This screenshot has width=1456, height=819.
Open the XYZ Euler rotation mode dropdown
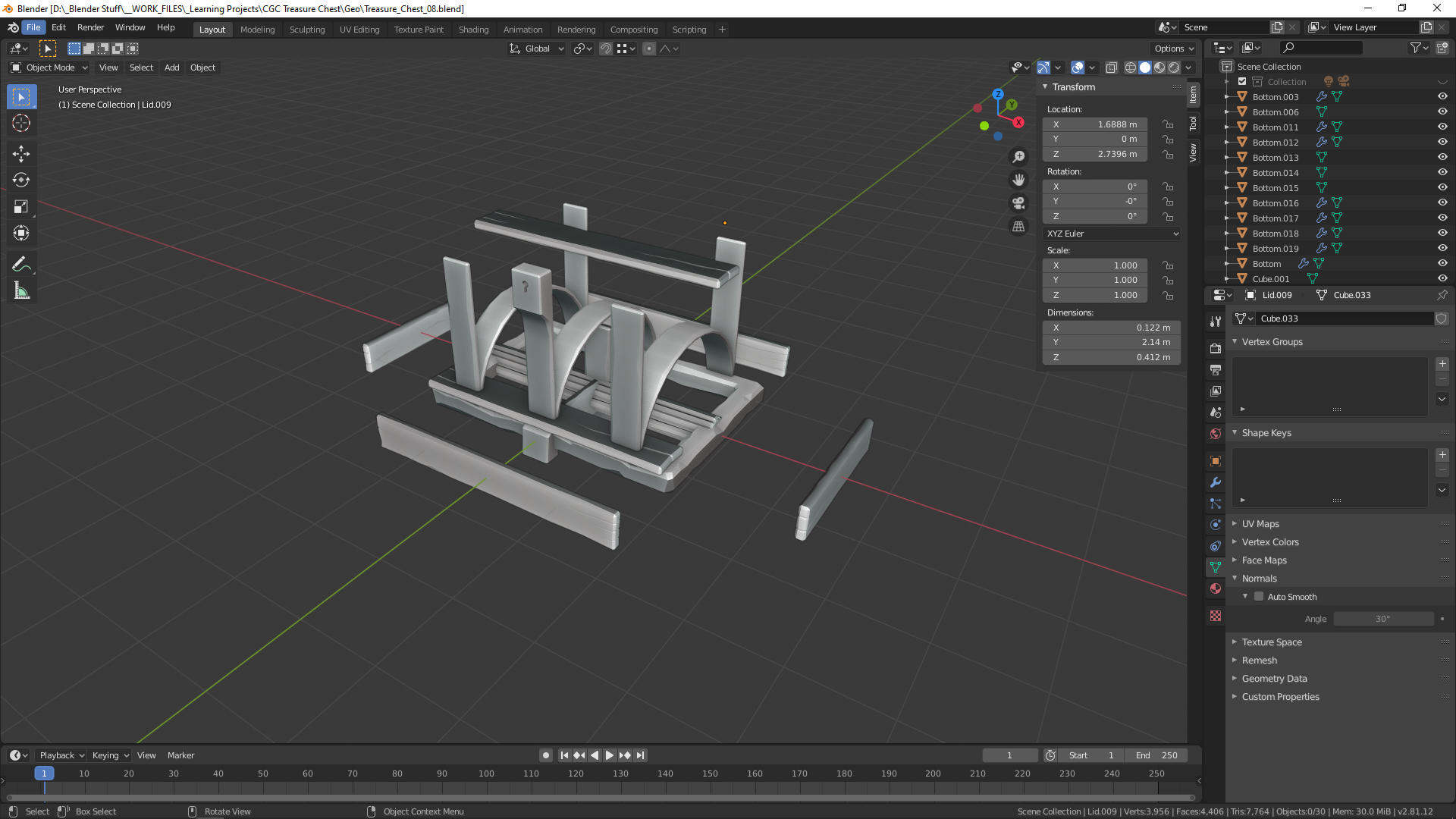[x=1112, y=234]
